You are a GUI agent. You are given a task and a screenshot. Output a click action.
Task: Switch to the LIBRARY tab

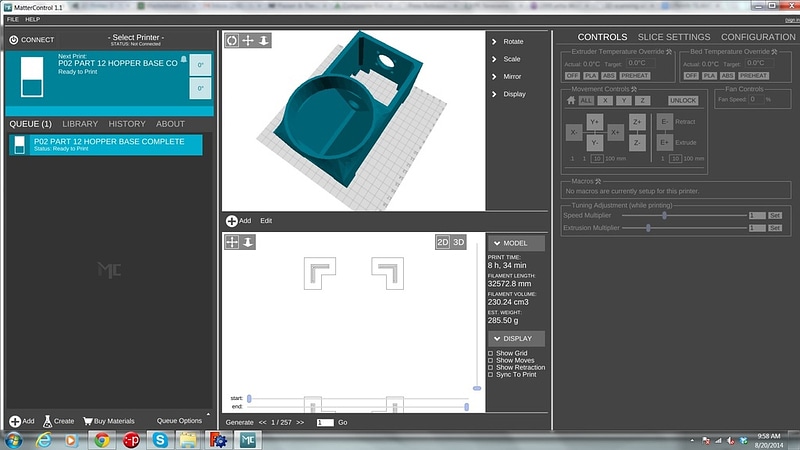tap(80, 124)
